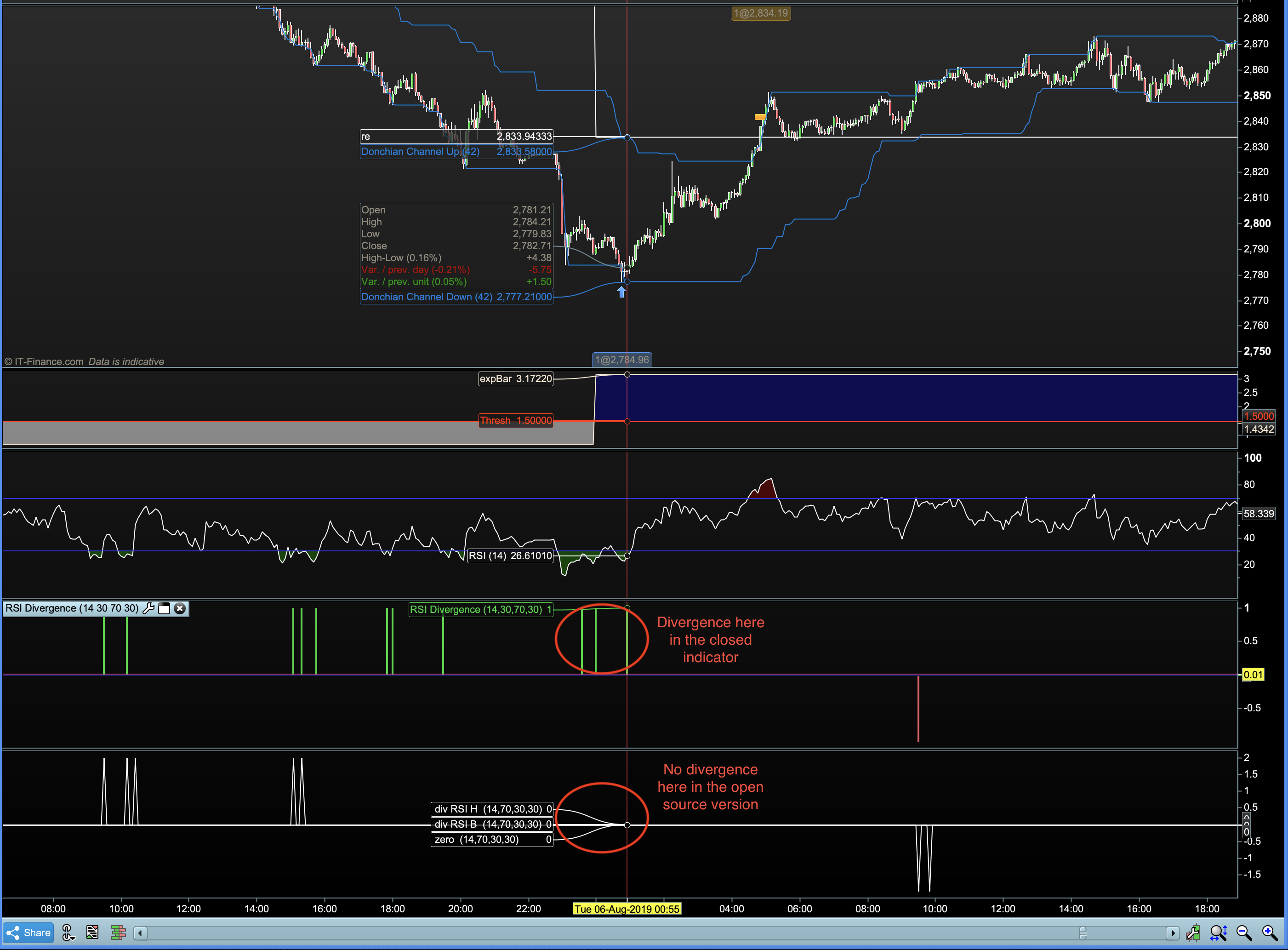Click the 1@2,784.96 position label
Screen dimensions: 1288x950
tap(622, 360)
